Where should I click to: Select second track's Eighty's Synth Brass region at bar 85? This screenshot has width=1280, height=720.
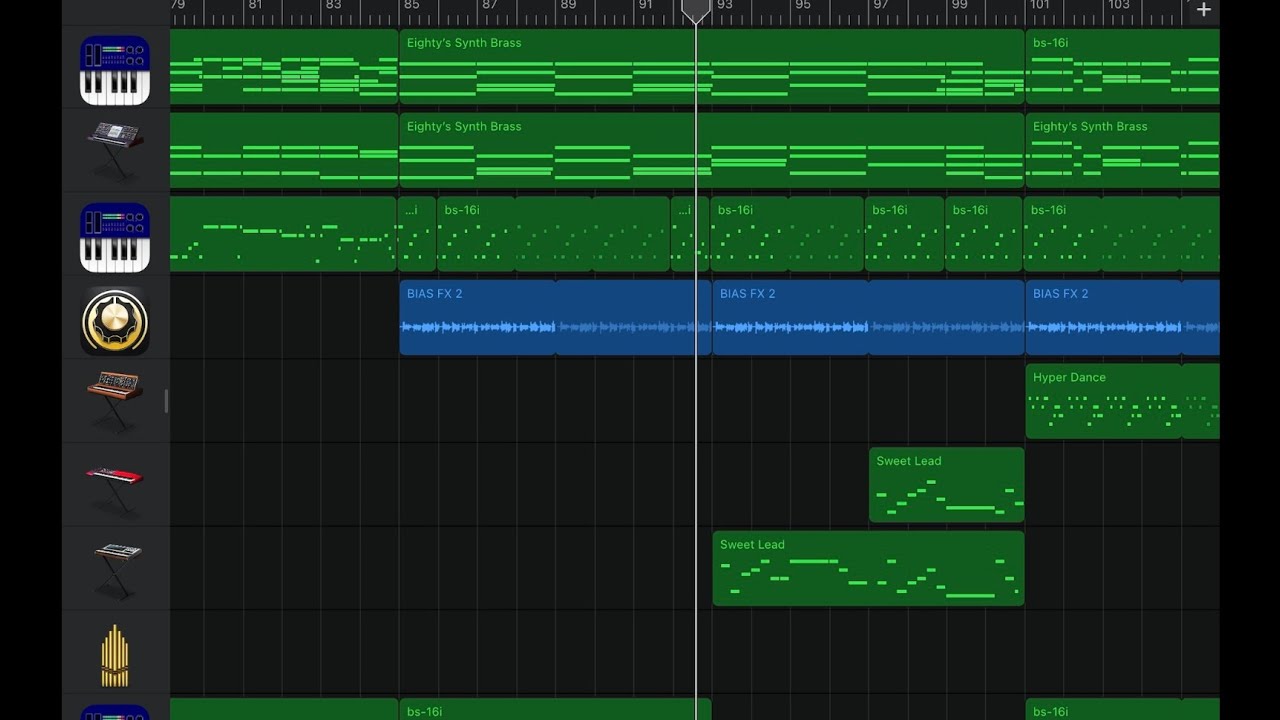pyautogui.click(x=712, y=150)
